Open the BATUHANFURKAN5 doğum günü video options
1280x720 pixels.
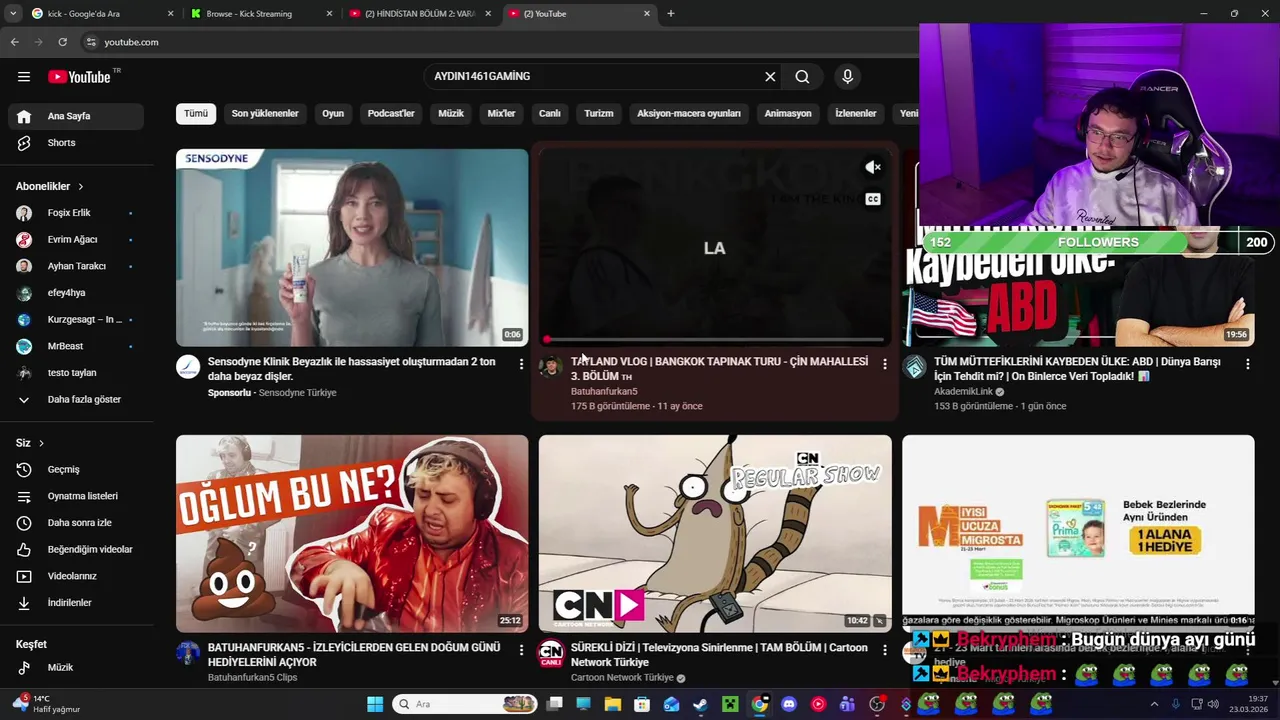[521, 650]
